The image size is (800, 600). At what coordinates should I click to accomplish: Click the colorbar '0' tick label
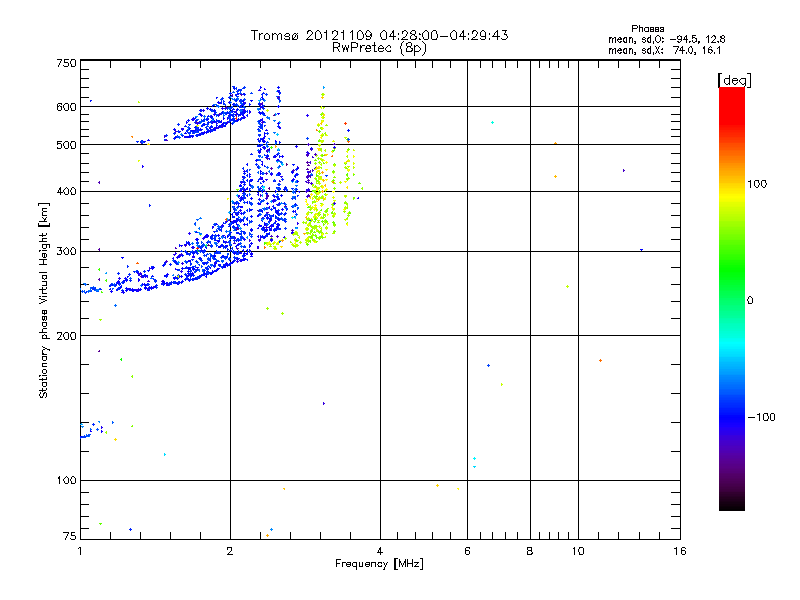pos(750,301)
